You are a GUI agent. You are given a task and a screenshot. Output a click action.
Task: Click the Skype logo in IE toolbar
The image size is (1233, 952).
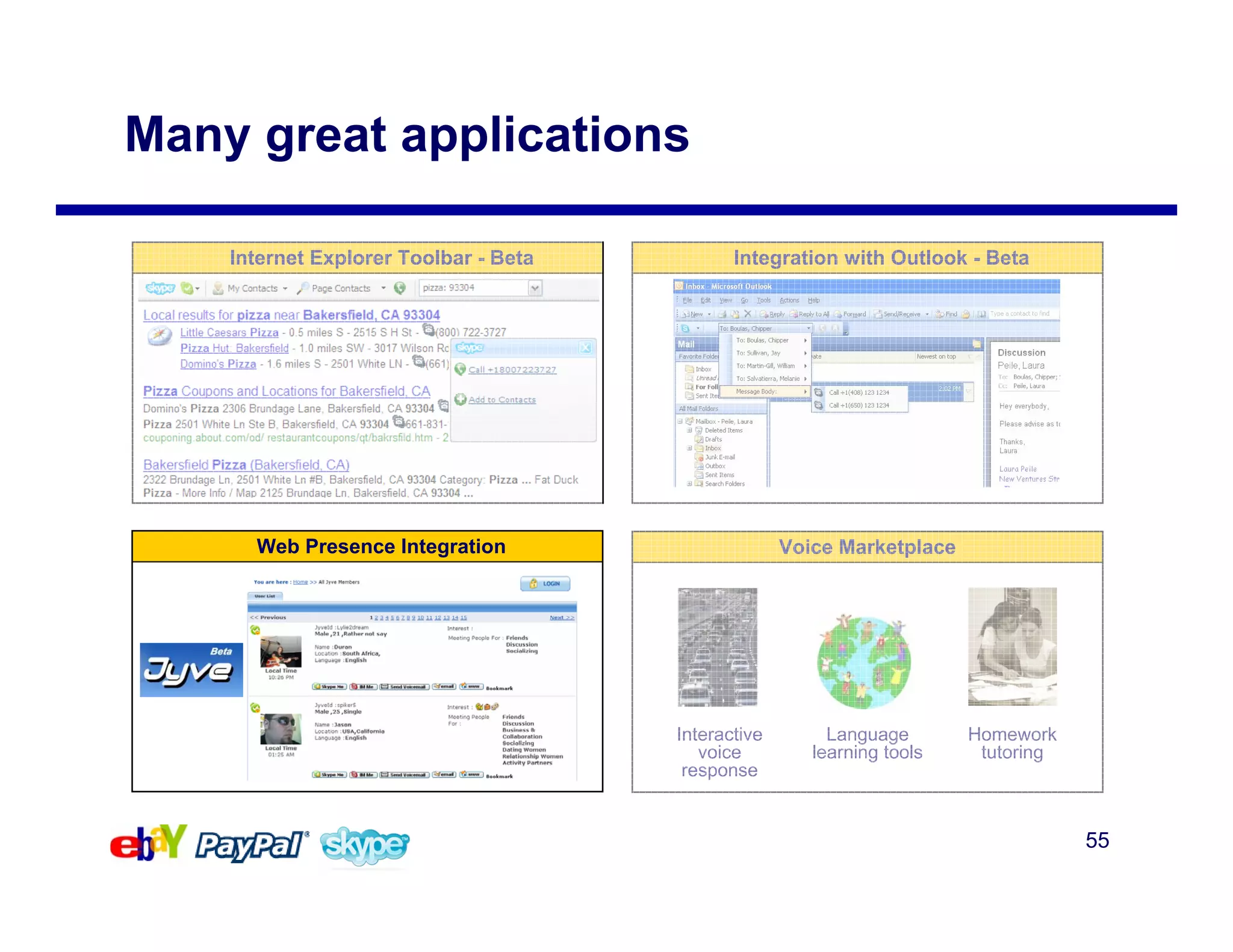coord(160,288)
